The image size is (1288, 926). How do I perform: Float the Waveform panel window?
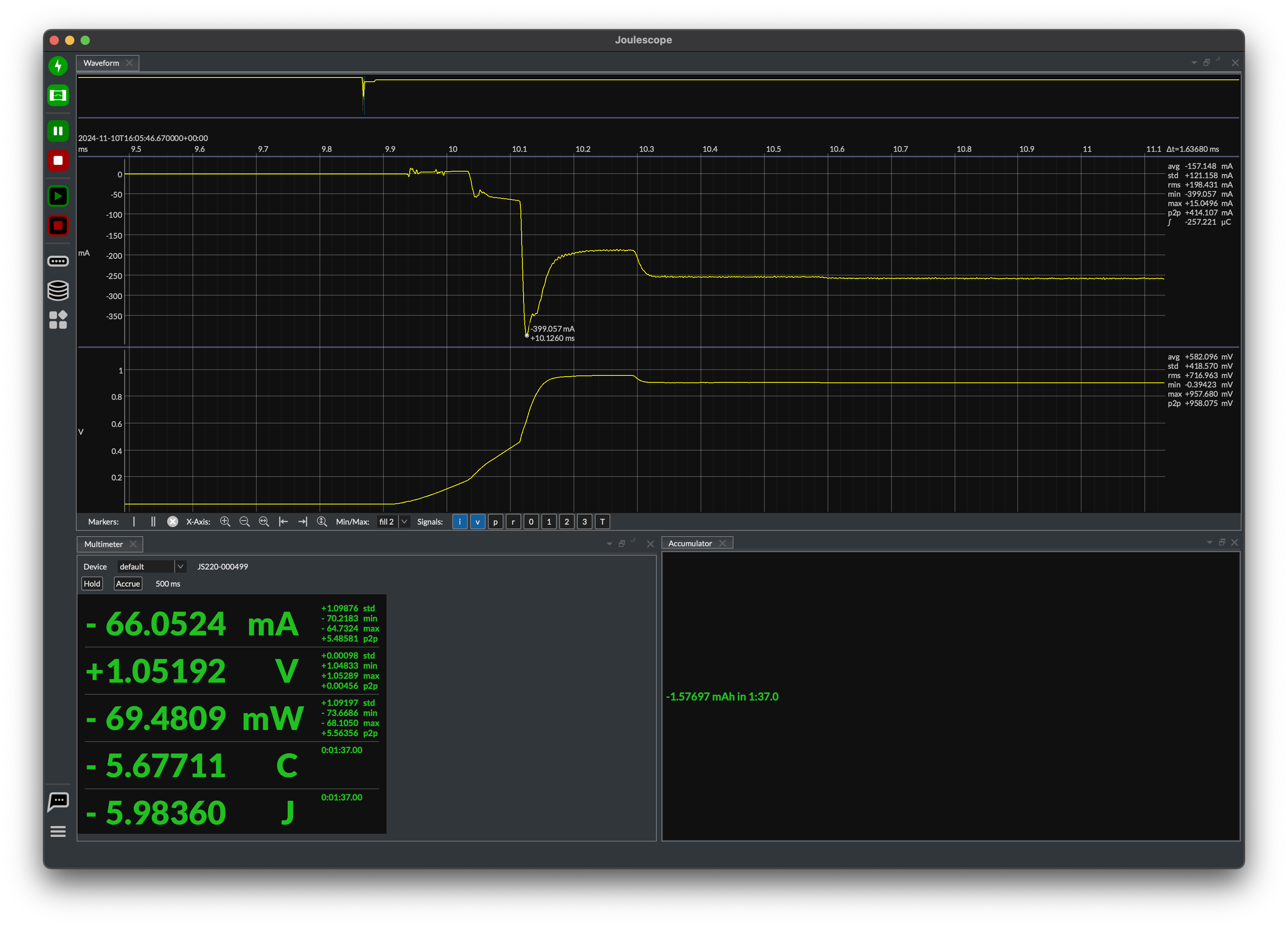tap(1206, 62)
